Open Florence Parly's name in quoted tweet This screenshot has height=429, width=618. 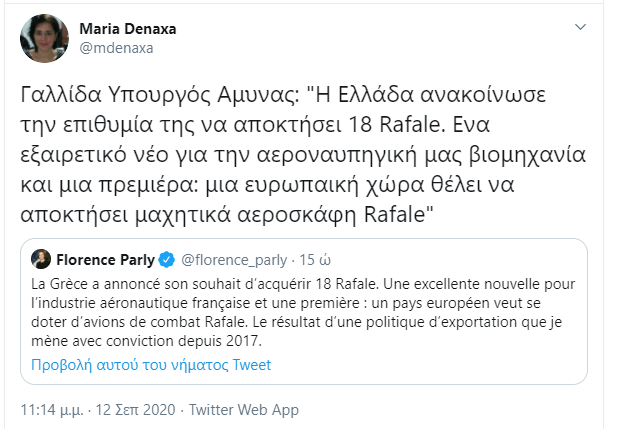tap(105, 261)
